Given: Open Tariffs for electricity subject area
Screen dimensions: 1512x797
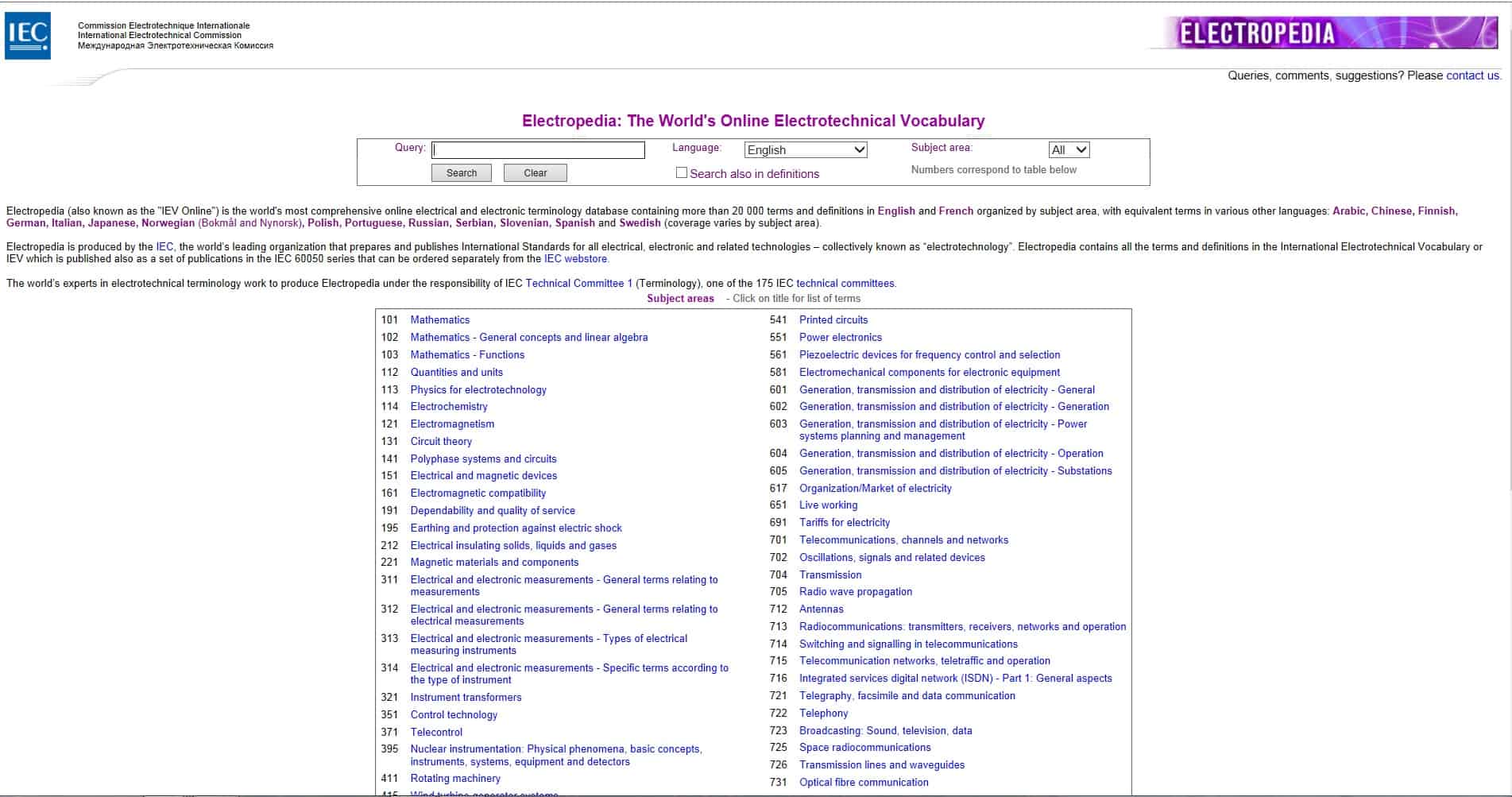Looking at the screenshot, I should 845,522.
